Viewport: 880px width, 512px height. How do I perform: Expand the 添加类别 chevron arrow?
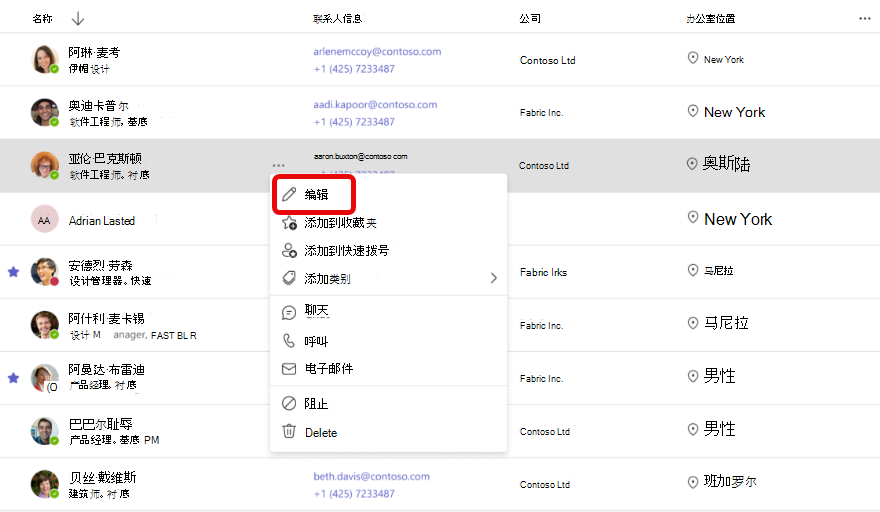click(x=493, y=278)
